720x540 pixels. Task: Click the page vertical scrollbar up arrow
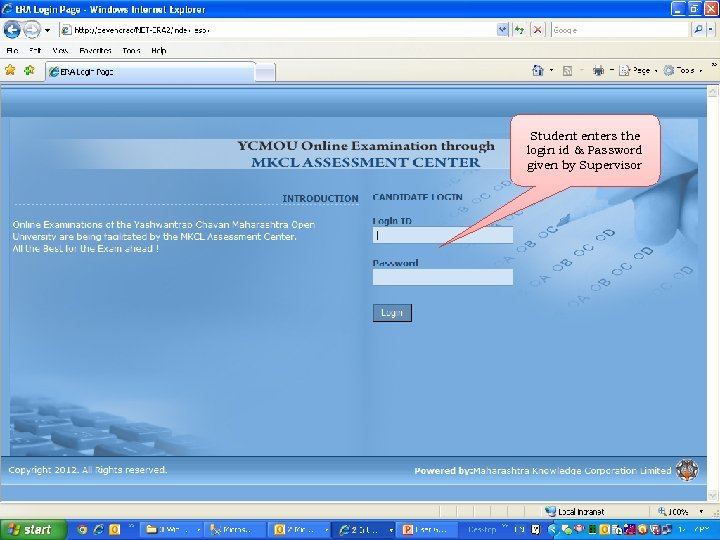(x=712, y=92)
